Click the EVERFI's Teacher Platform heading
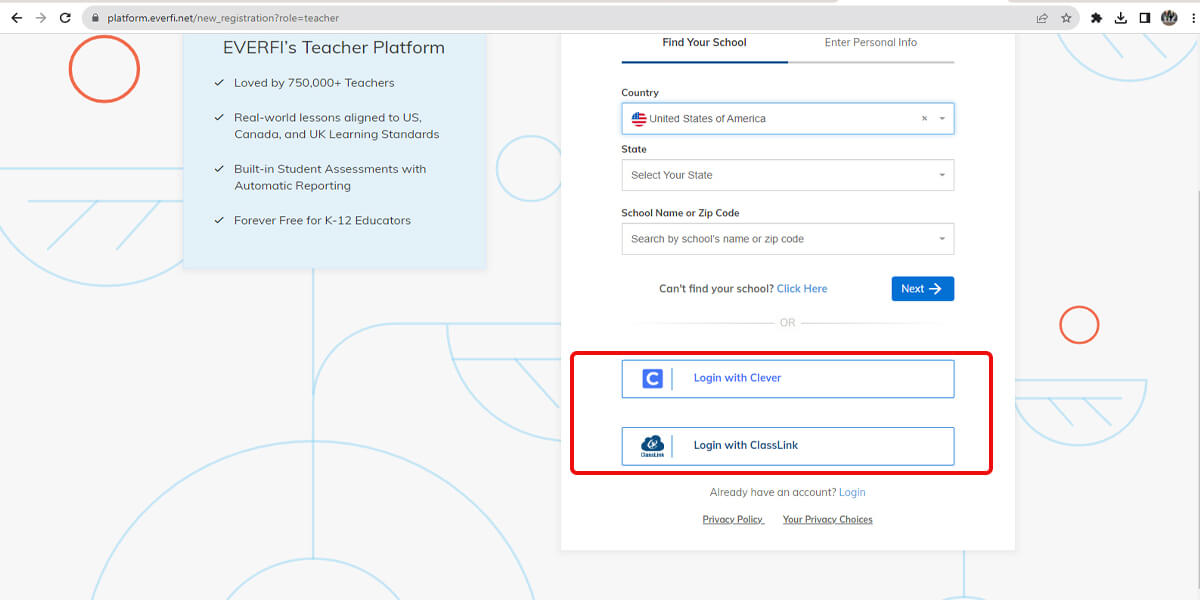Viewport: 1200px width, 600px height. (334, 48)
